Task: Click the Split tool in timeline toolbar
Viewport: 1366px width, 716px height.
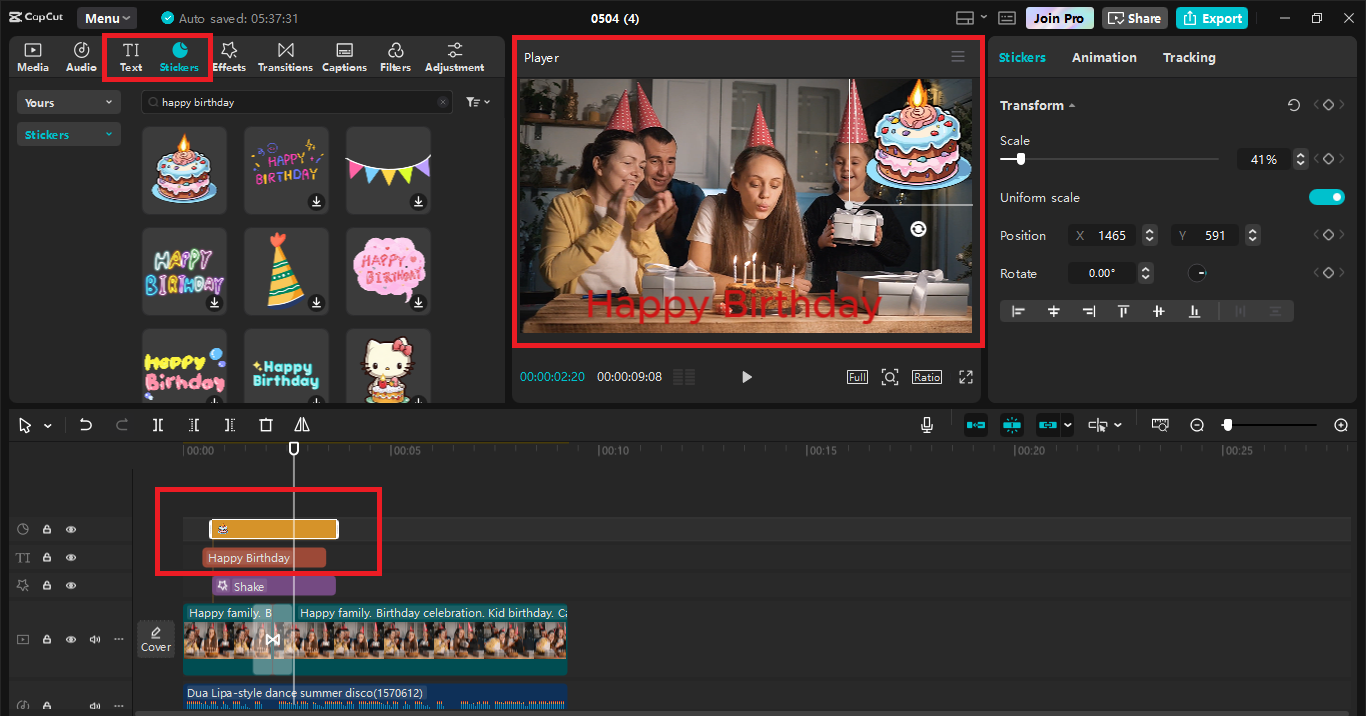Action: tap(158, 425)
